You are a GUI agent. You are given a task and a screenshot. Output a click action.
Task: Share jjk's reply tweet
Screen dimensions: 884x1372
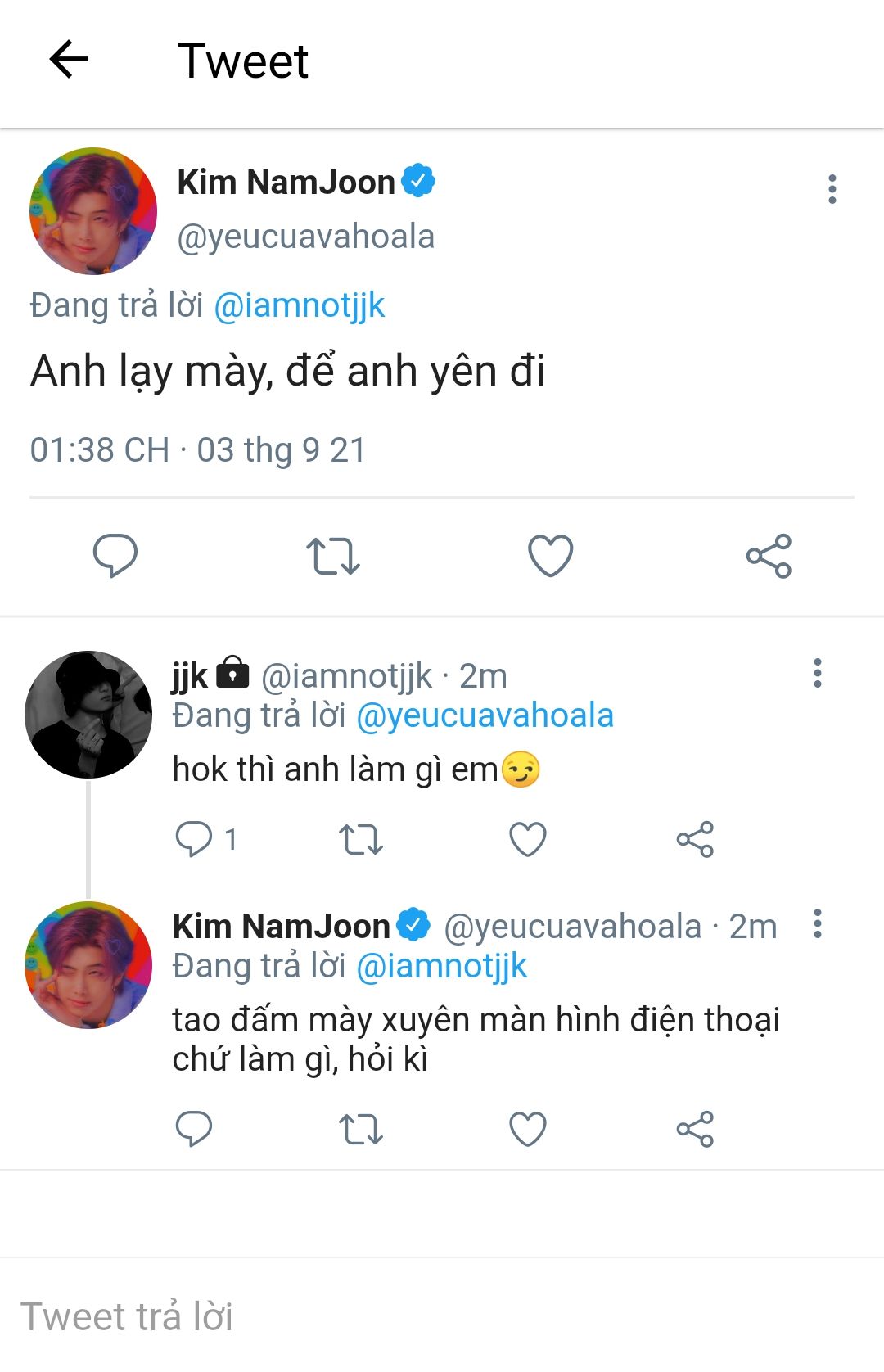pyautogui.click(x=695, y=839)
